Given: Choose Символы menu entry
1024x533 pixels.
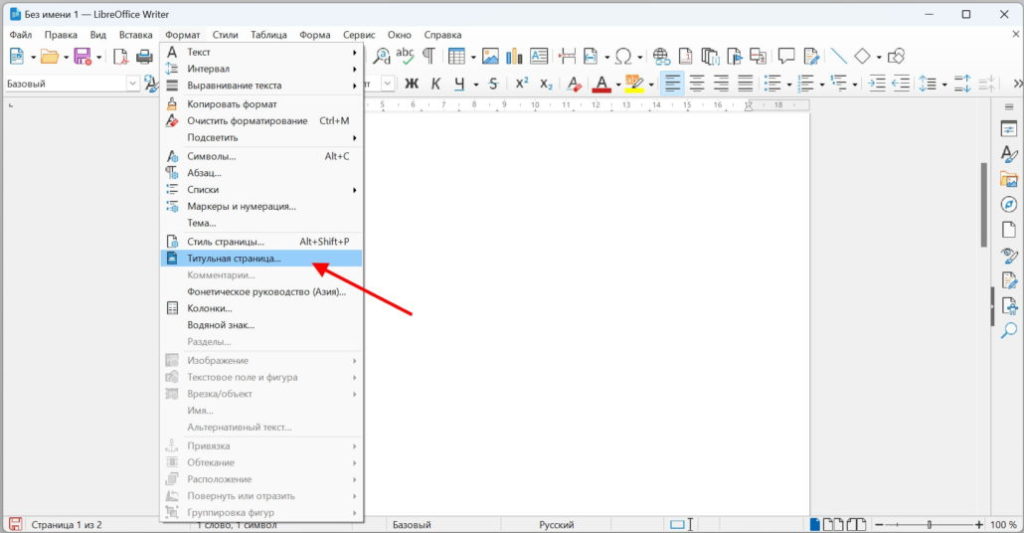Looking at the screenshot, I should [x=261, y=156].
